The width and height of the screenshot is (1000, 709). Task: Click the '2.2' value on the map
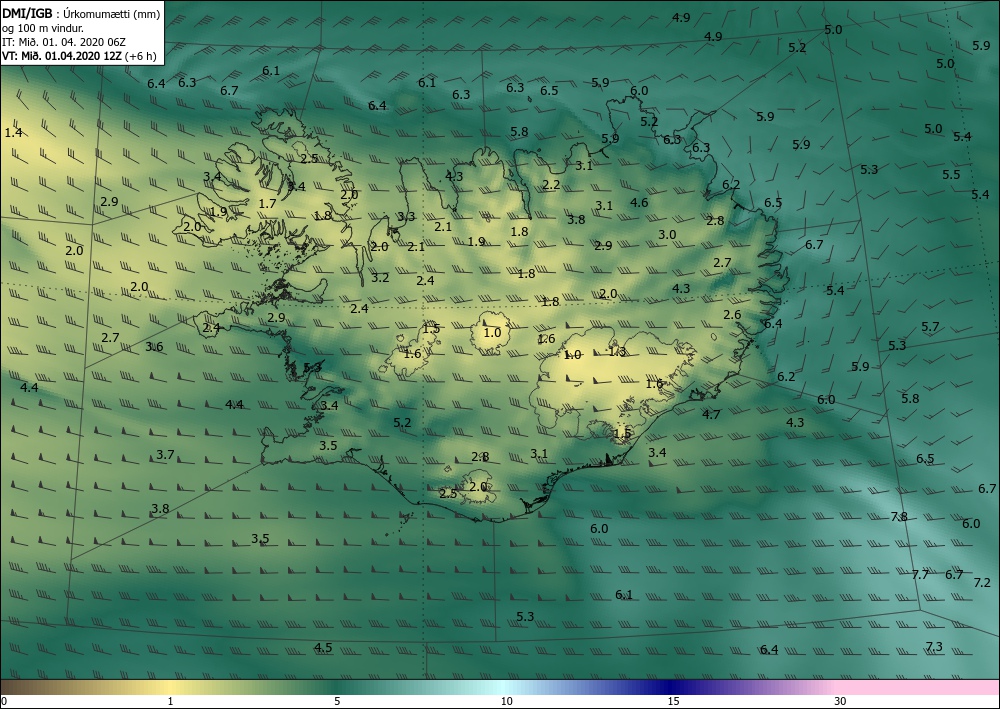pyautogui.click(x=551, y=185)
